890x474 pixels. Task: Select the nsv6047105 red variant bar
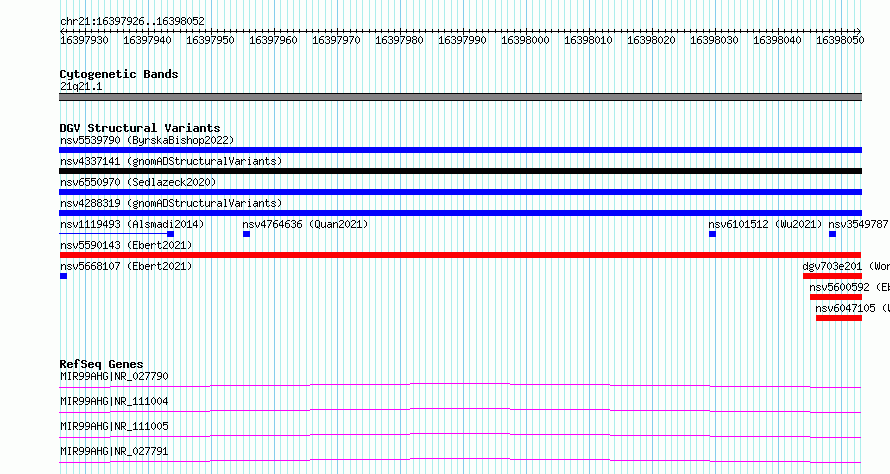pos(839,318)
